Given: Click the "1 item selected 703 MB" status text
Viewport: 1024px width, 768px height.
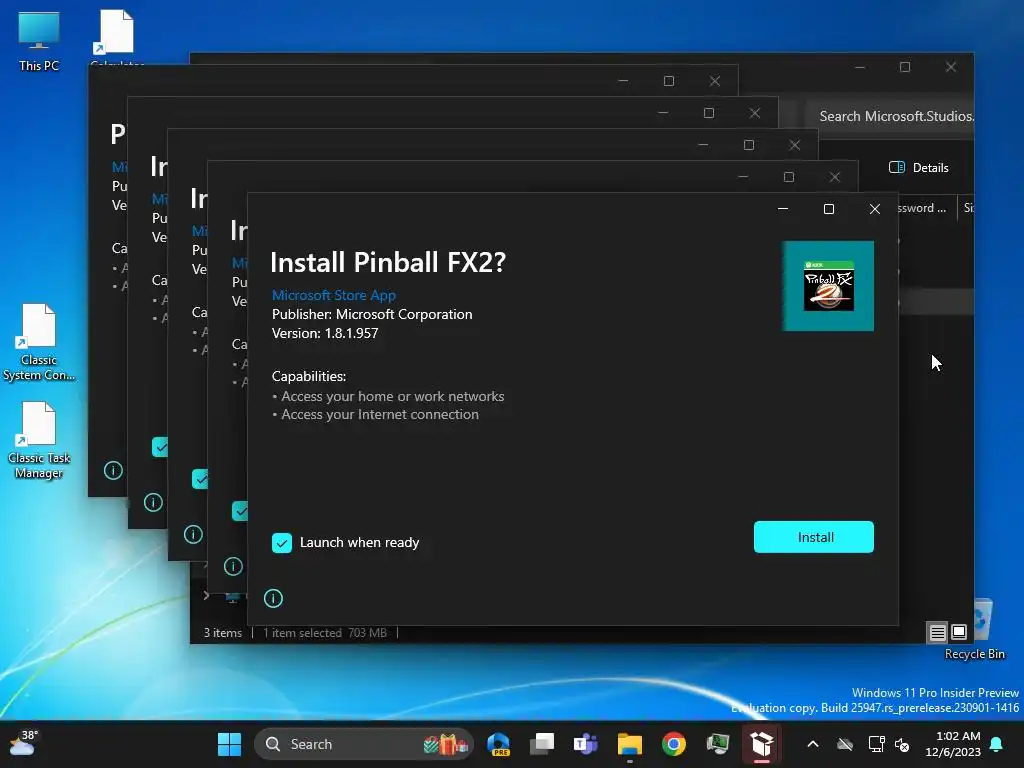Looking at the screenshot, I should pyautogui.click(x=325, y=633).
